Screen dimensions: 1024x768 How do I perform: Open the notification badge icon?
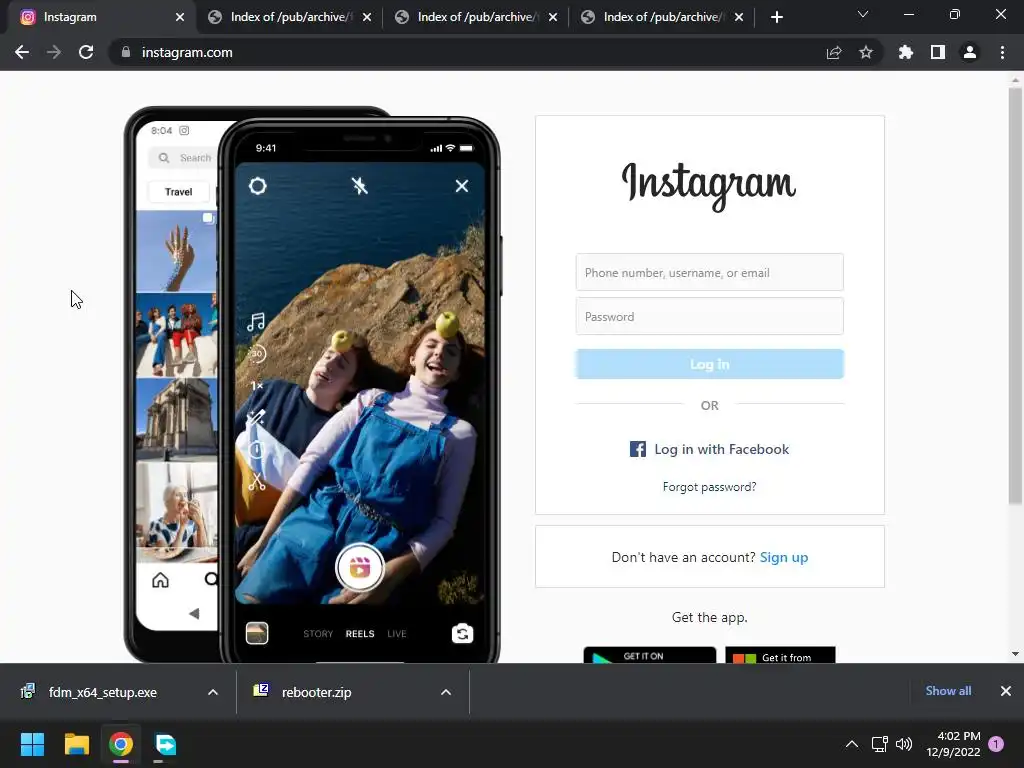point(996,744)
